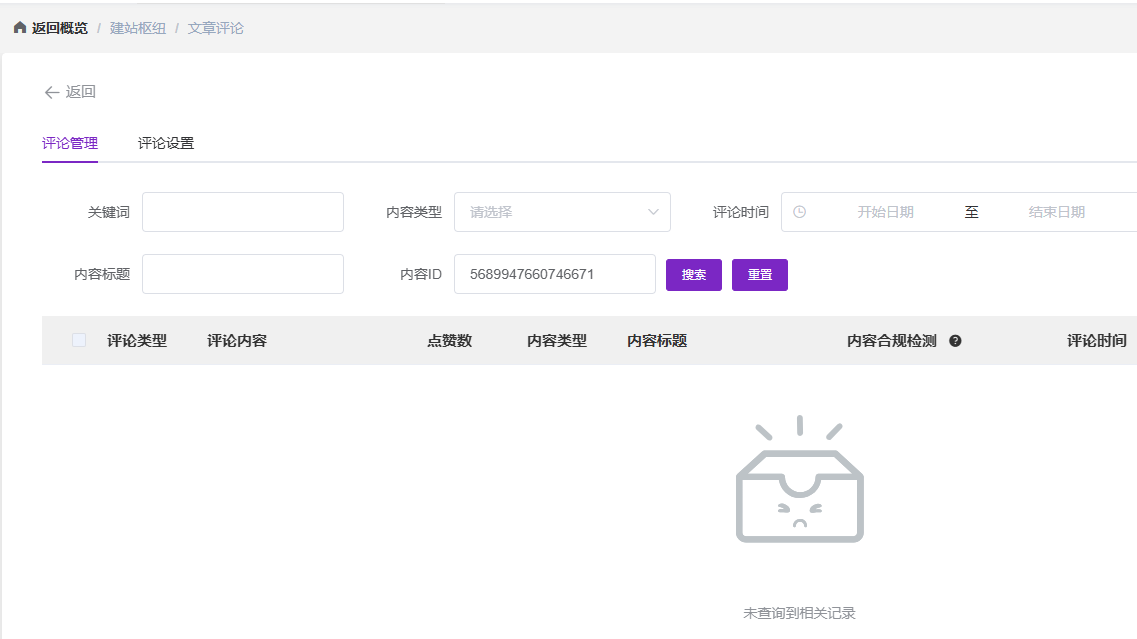Open the 开始日期 date picker
The height and width of the screenshot is (639, 1137).
(x=884, y=212)
